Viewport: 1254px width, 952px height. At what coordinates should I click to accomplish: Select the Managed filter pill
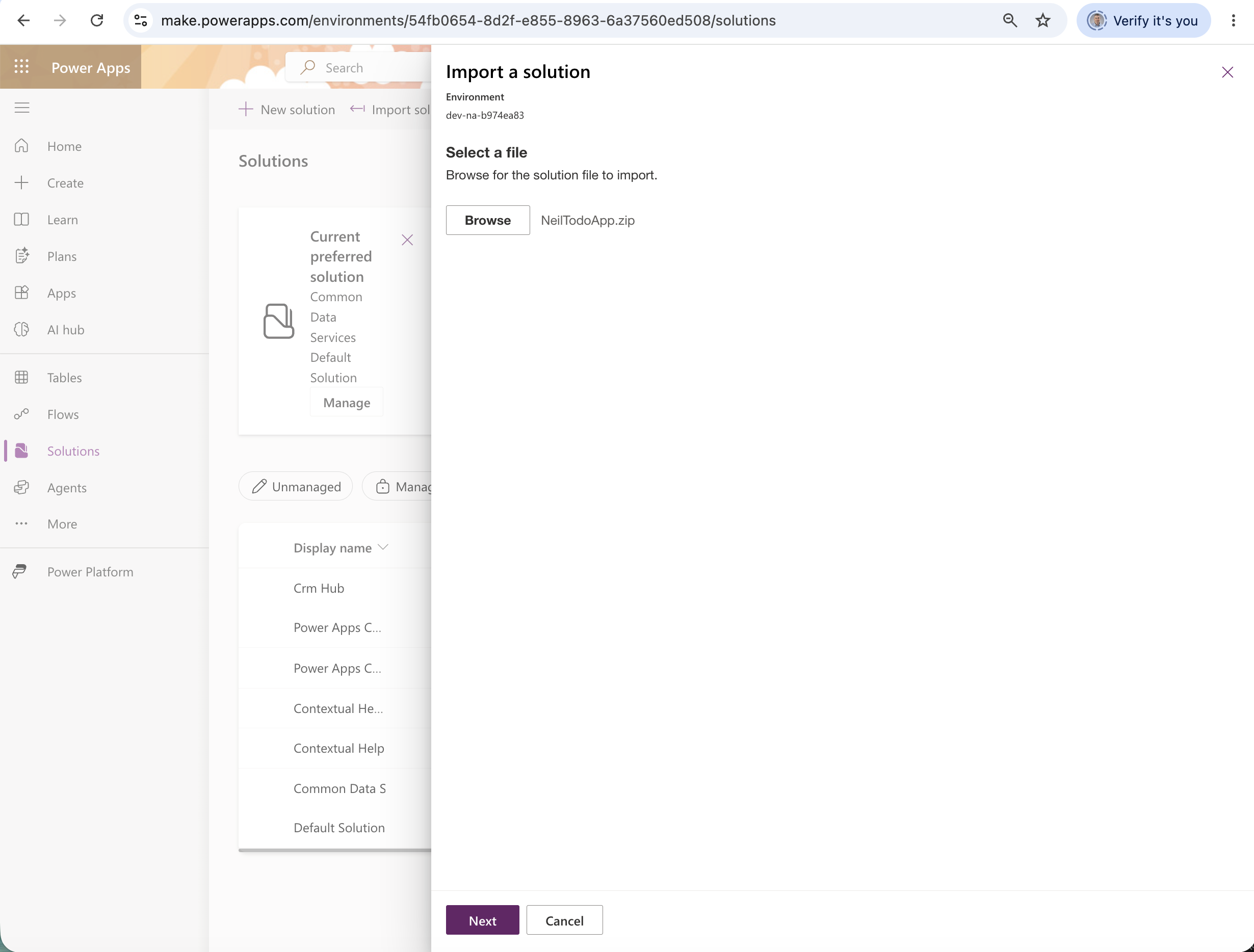pos(397,486)
